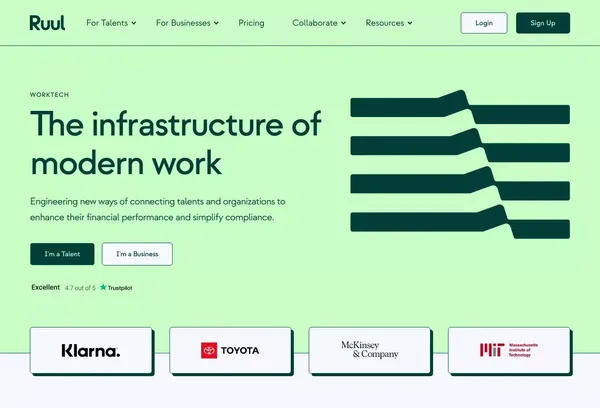This screenshot has width=600, height=408.
Task: Select the Klarna logo card
Action: point(92,351)
